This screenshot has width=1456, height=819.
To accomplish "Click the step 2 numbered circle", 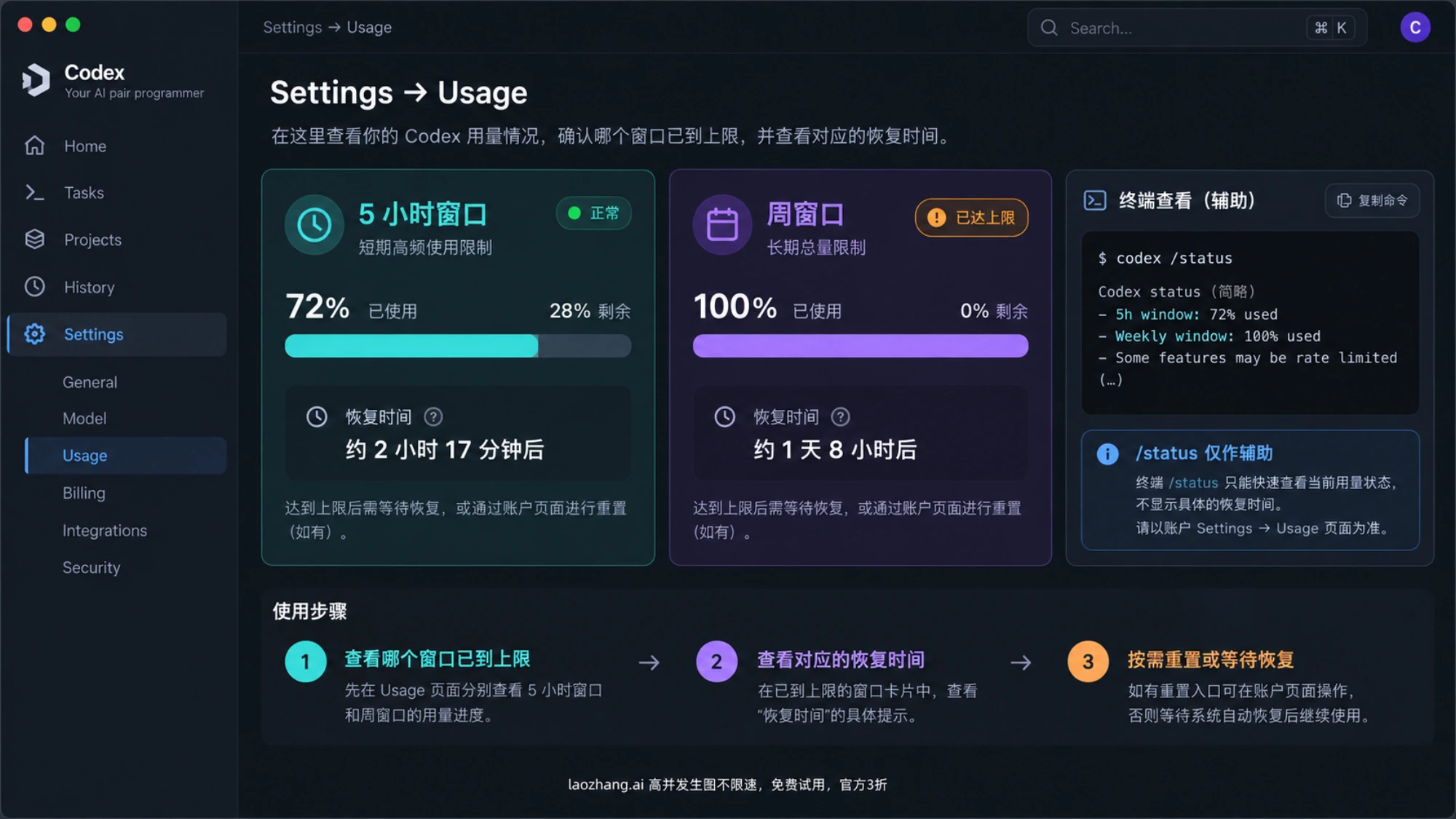I will coord(716,662).
